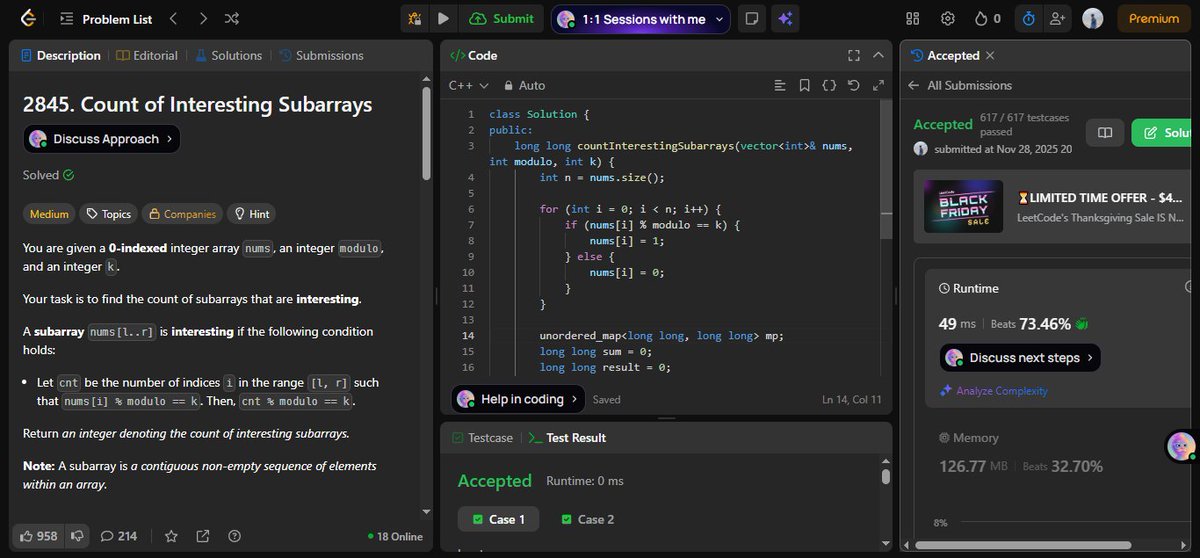Click the AI sparkle icon in top bar

pyautogui.click(x=785, y=18)
